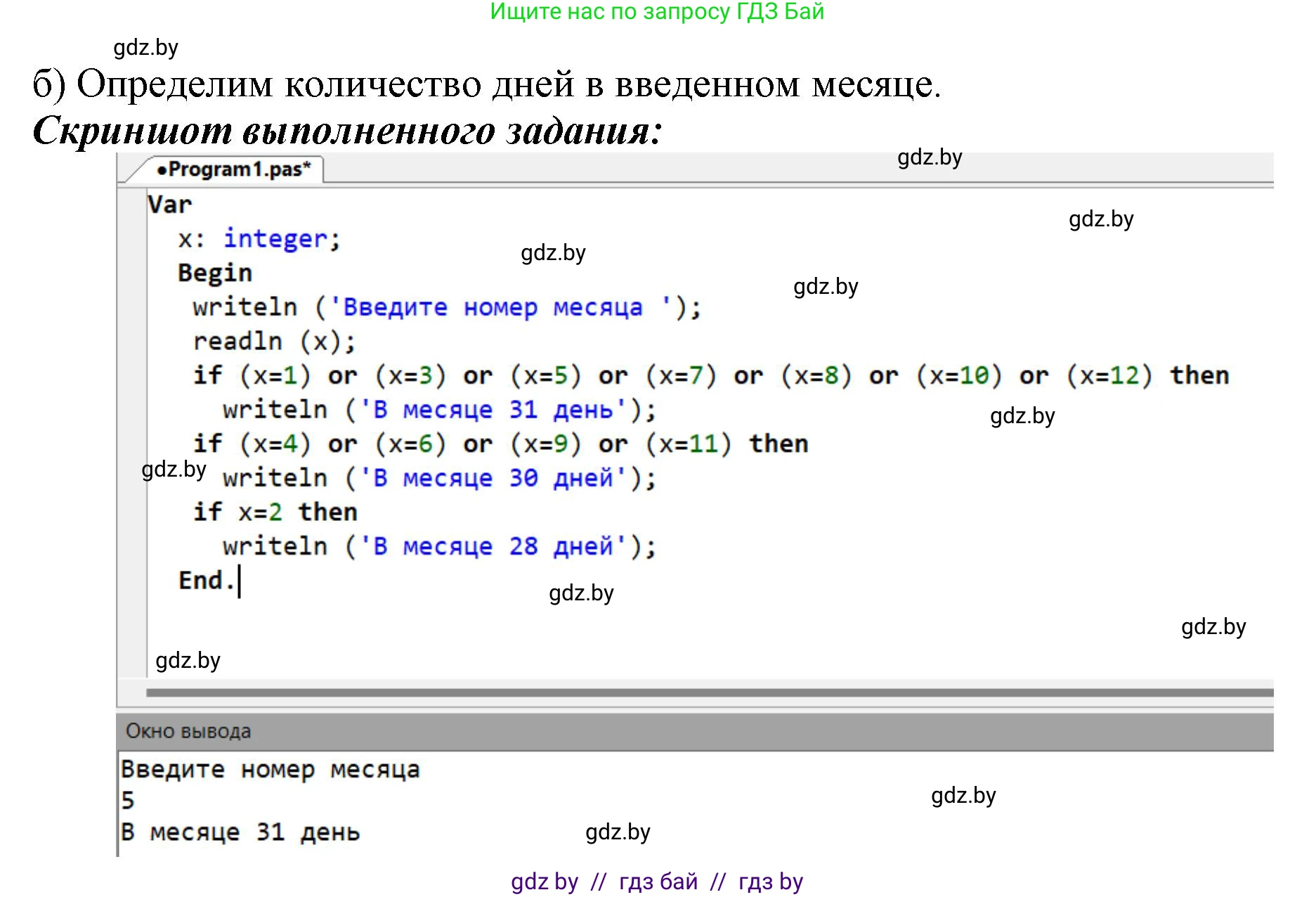
Task: Switch to the Program1.pas tab
Action: coord(234,169)
